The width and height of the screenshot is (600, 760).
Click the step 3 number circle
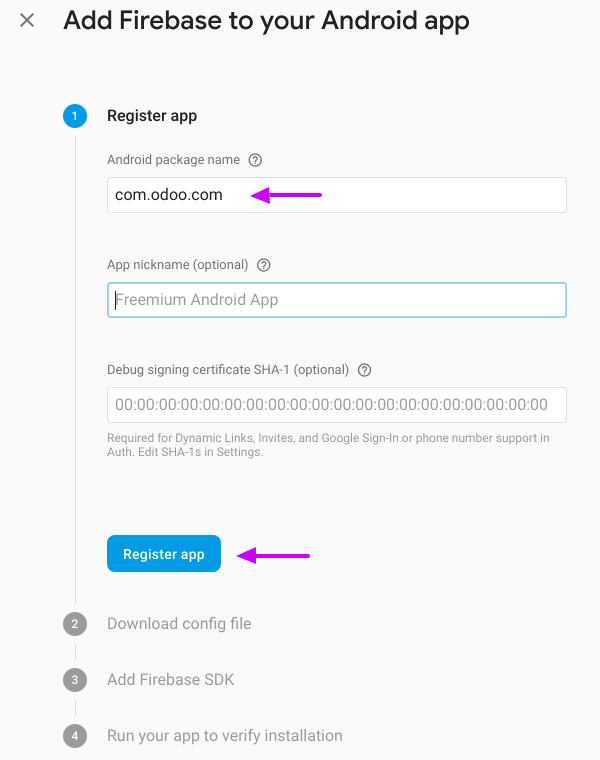(74, 680)
